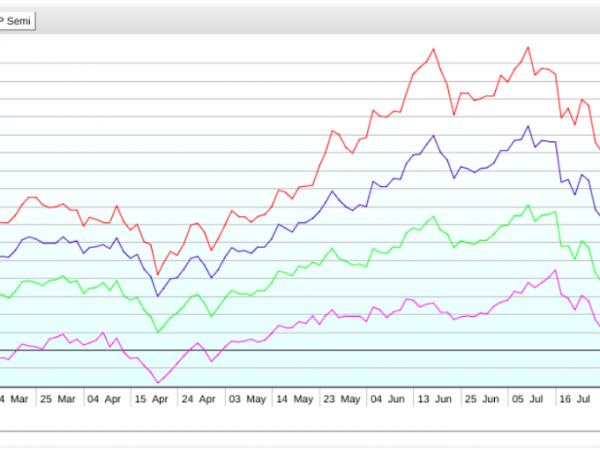The height and width of the screenshot is (450, 600).
Task: Click the 25 Jun date label
Action: (482, 399)
